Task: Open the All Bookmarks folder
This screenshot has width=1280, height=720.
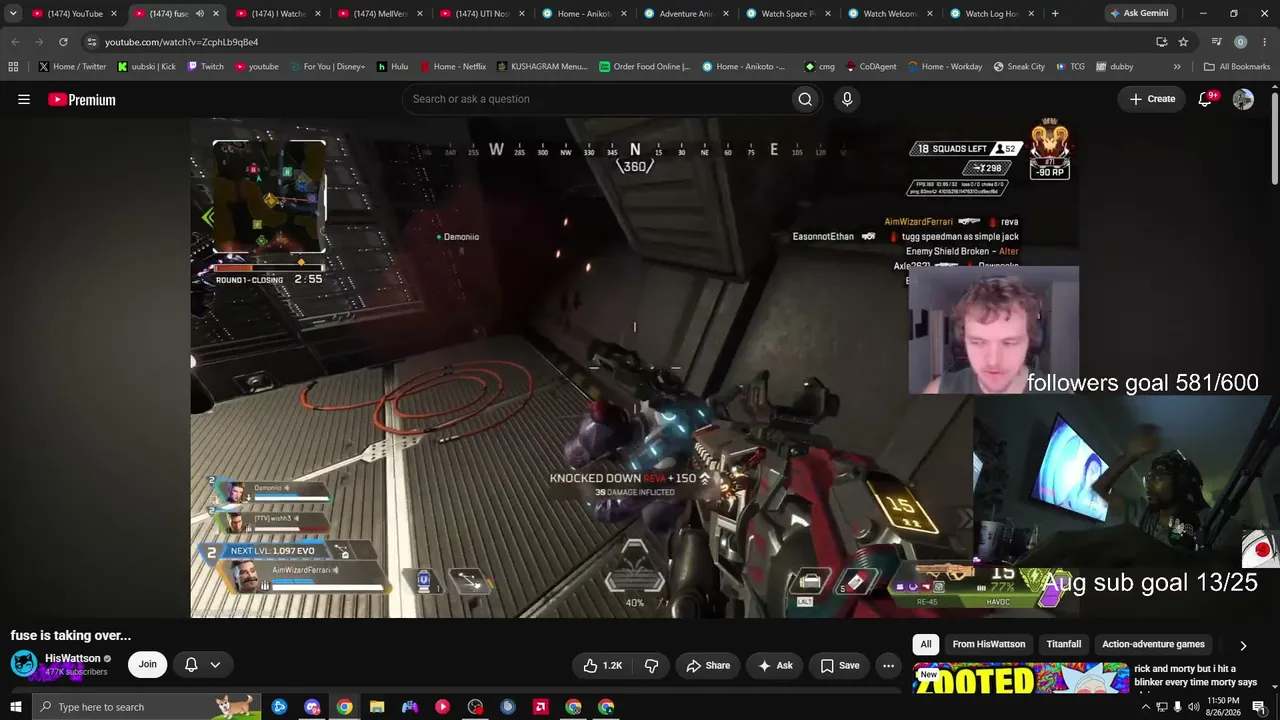Action: 1236,67
